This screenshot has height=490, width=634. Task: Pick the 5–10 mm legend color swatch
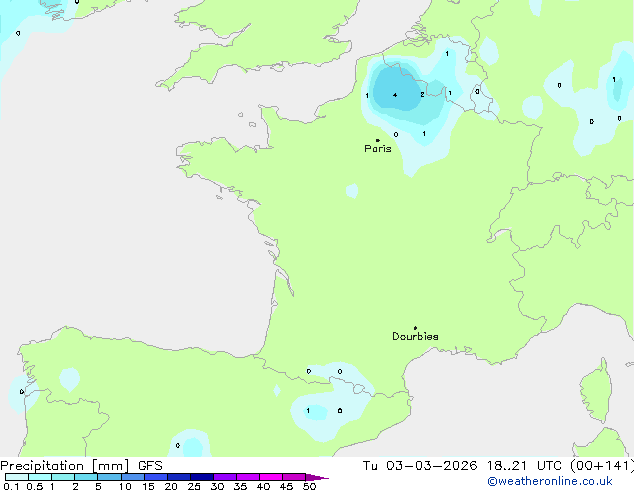pyautogui.click(x=110, y=477)
